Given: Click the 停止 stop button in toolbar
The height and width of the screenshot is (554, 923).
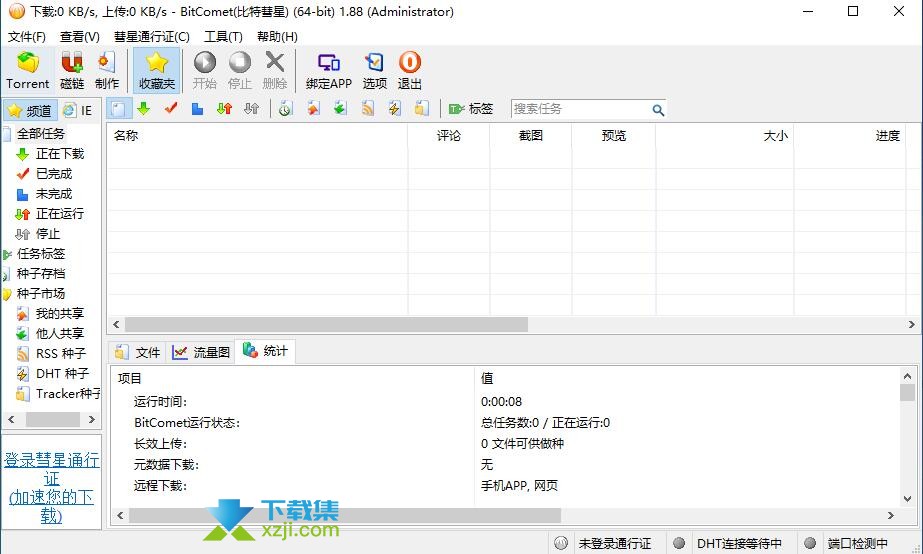Looking at the screenshot, I should click(x=240, y=71).
